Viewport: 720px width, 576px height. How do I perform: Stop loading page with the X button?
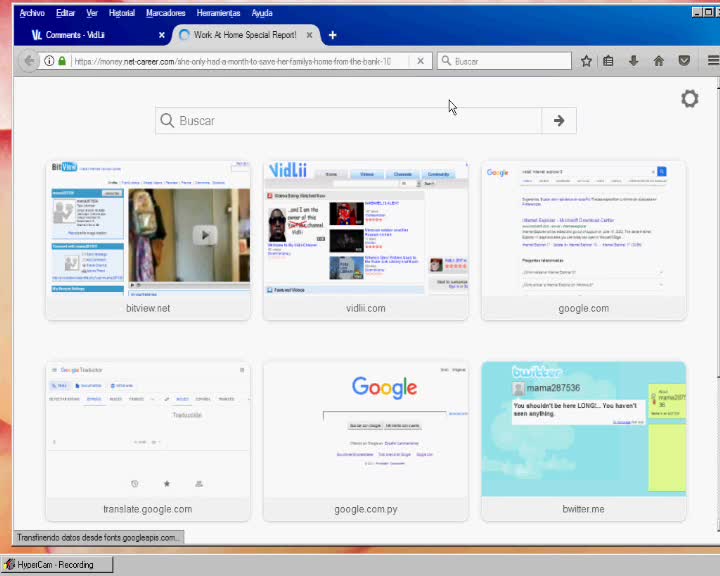click(x=420, y=61)
